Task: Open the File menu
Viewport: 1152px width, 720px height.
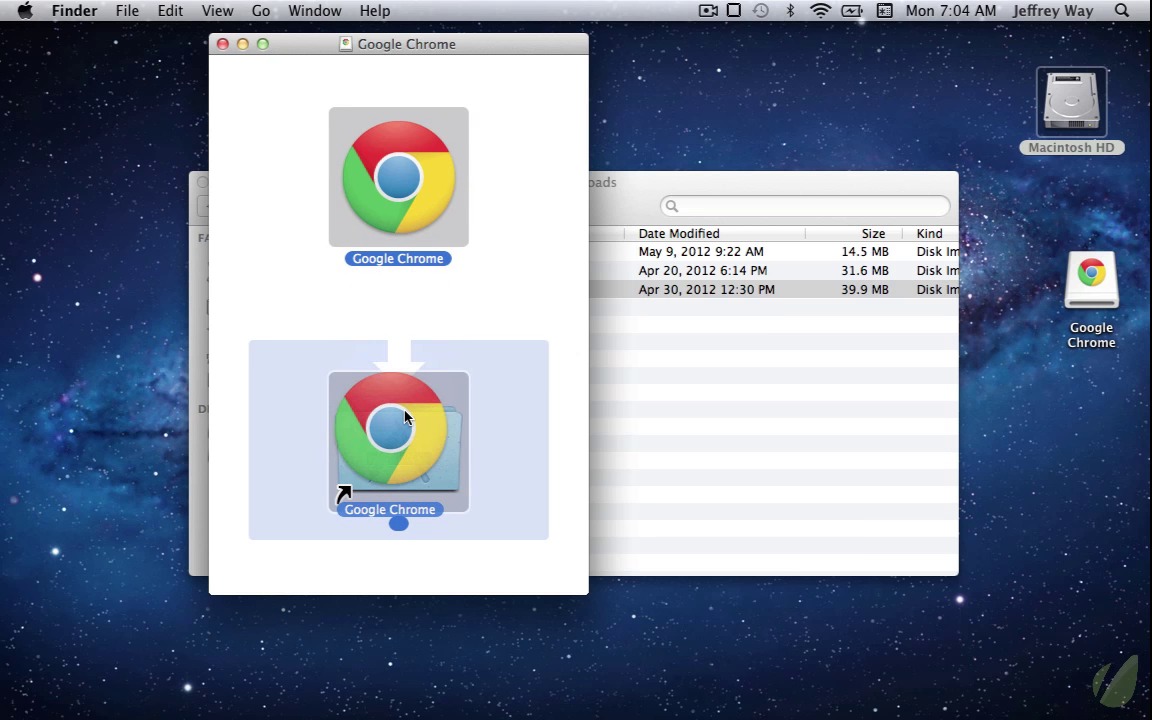Action: pyautogui.click(x=127, y=11)
